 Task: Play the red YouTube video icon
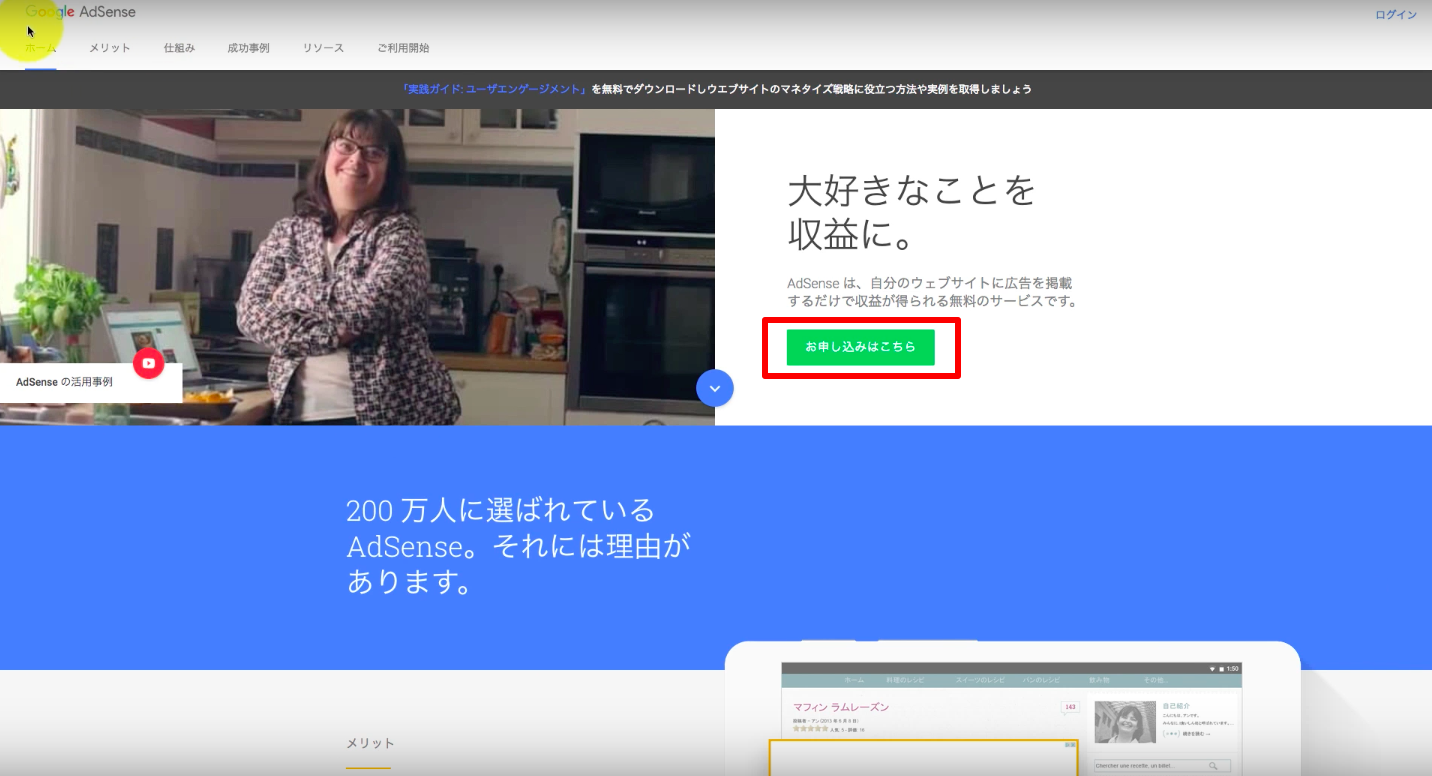(148, 363)
